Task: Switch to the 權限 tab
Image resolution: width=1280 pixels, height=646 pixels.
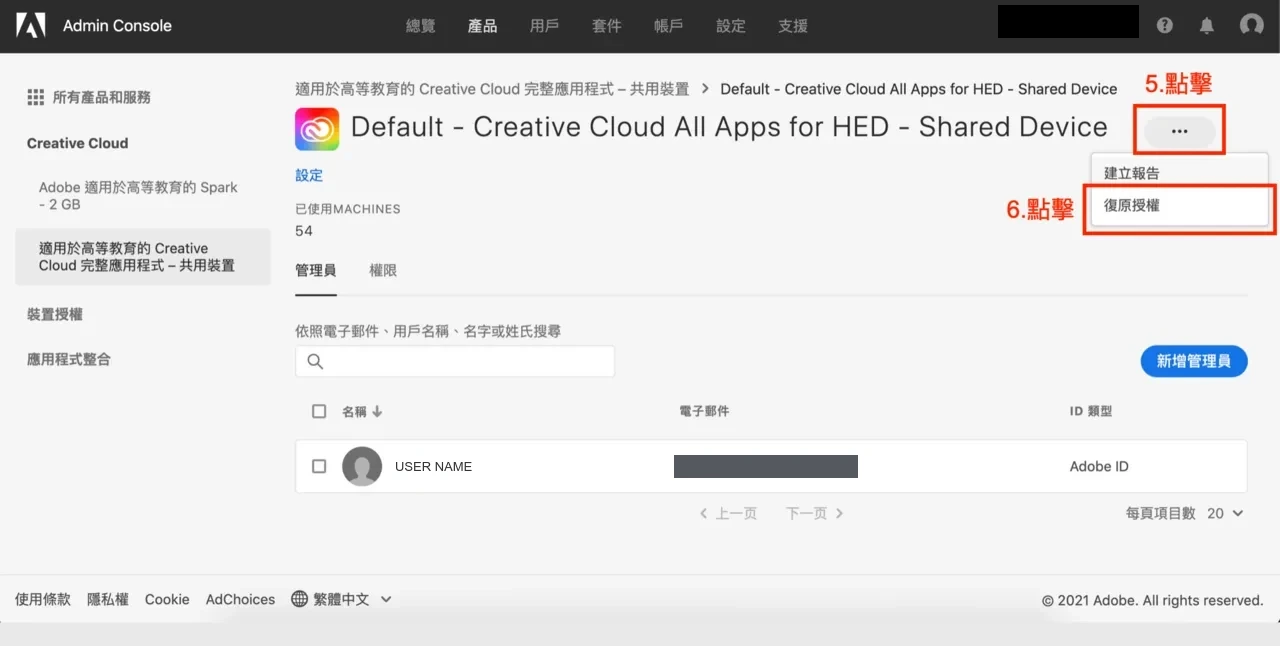Action: 383,270
